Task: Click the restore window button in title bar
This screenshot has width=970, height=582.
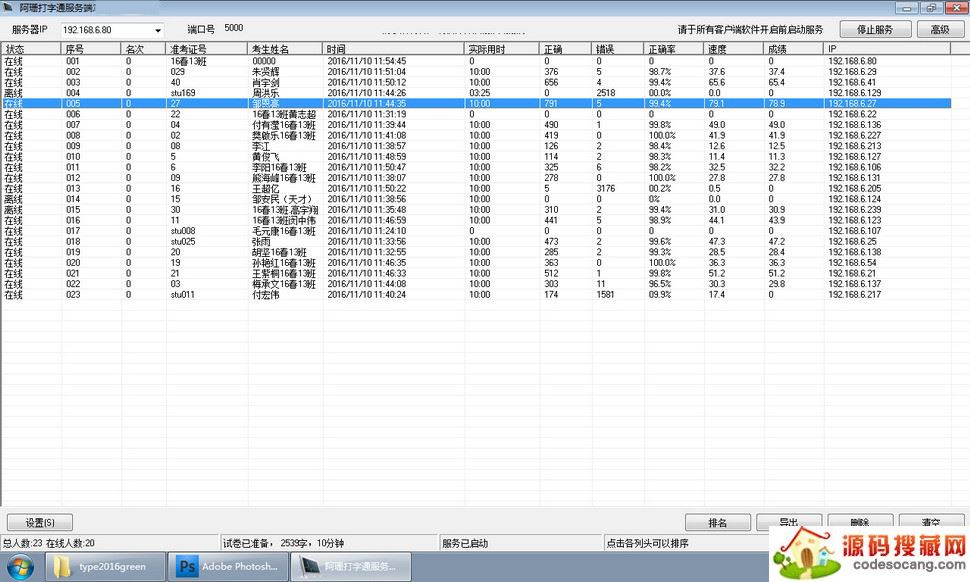Action: tap(931, 7)
